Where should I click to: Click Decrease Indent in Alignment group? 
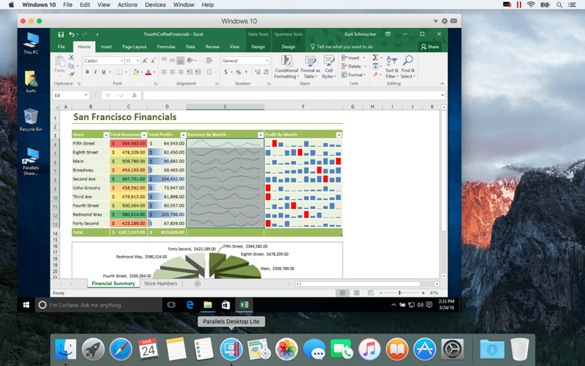[x=190, y=72]
